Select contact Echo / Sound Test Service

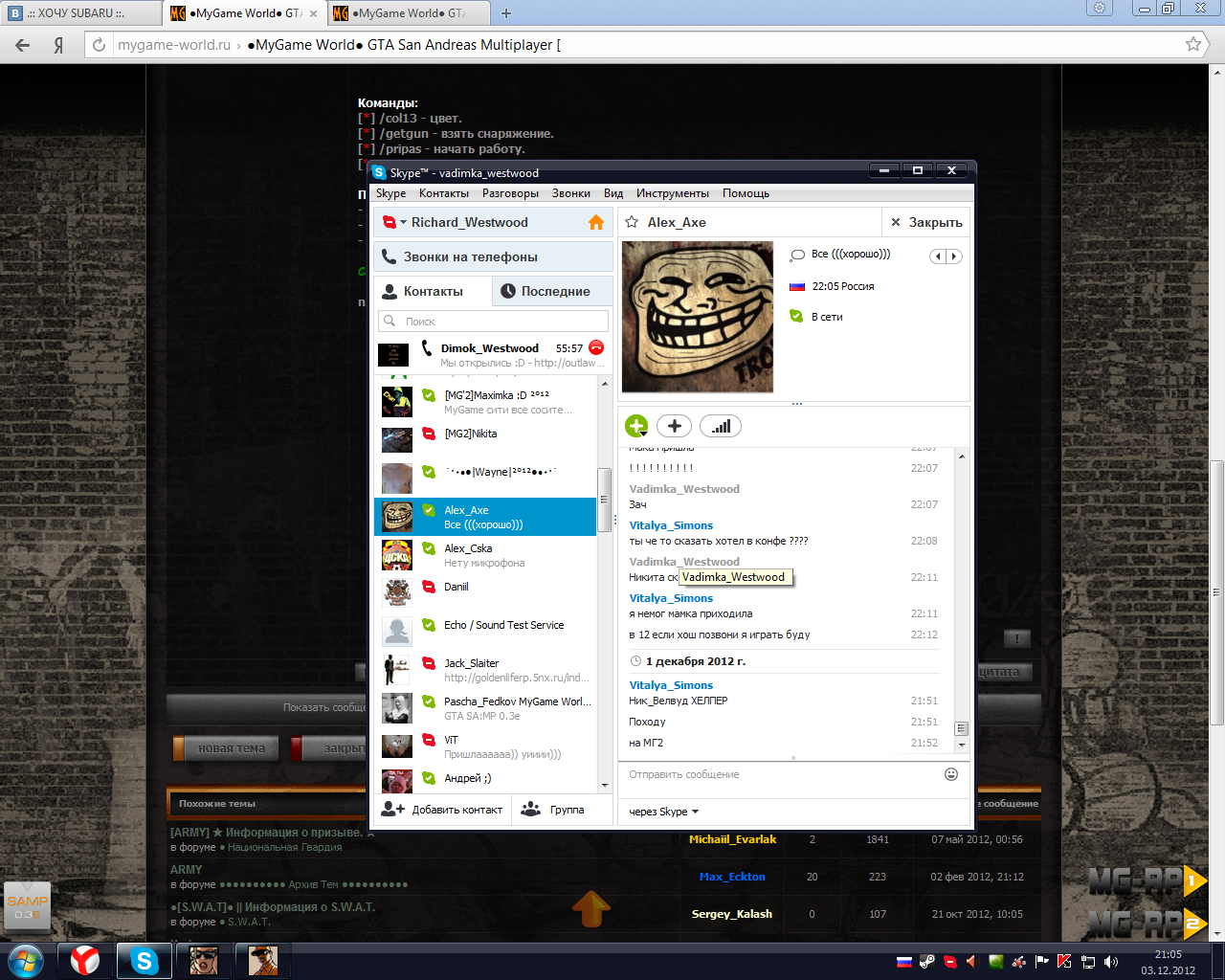point(485,632)
